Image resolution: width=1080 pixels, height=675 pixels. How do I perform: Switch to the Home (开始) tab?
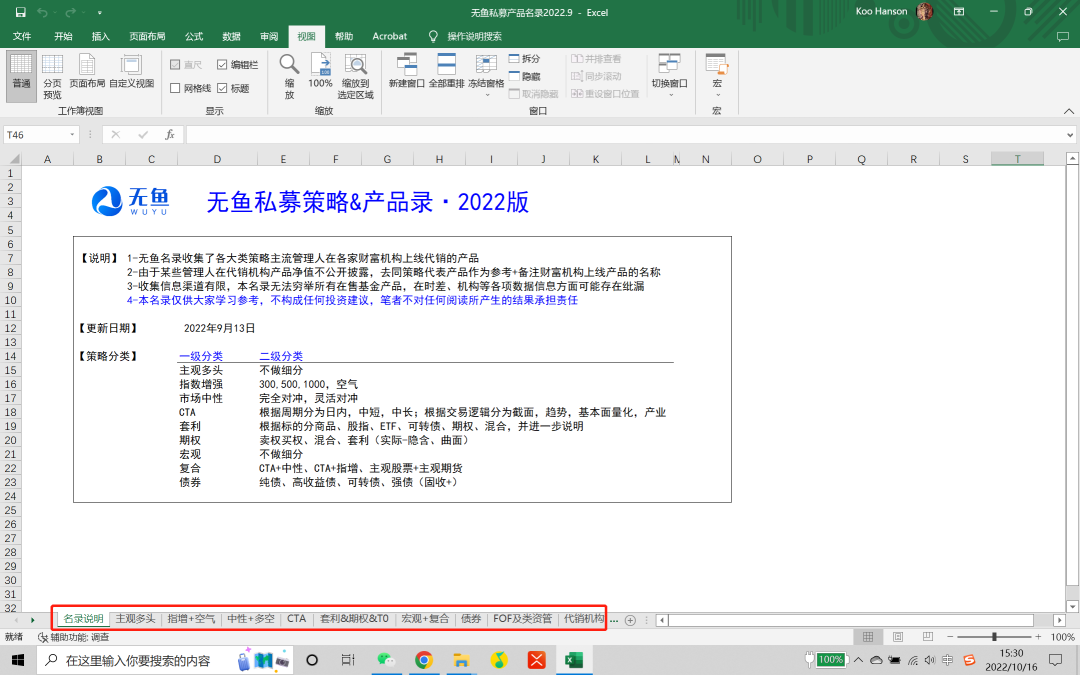(x=63, y=37)
